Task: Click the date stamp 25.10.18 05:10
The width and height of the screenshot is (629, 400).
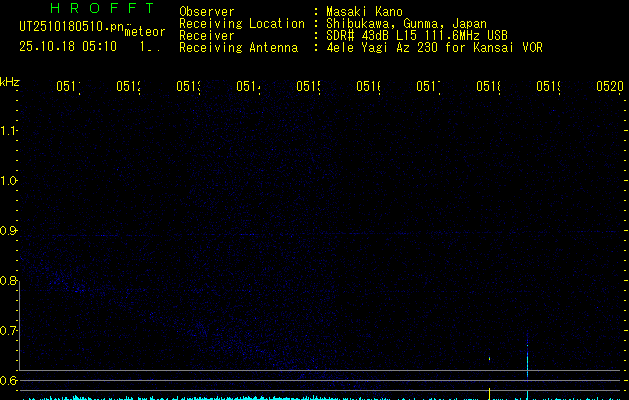Action: 68,47
